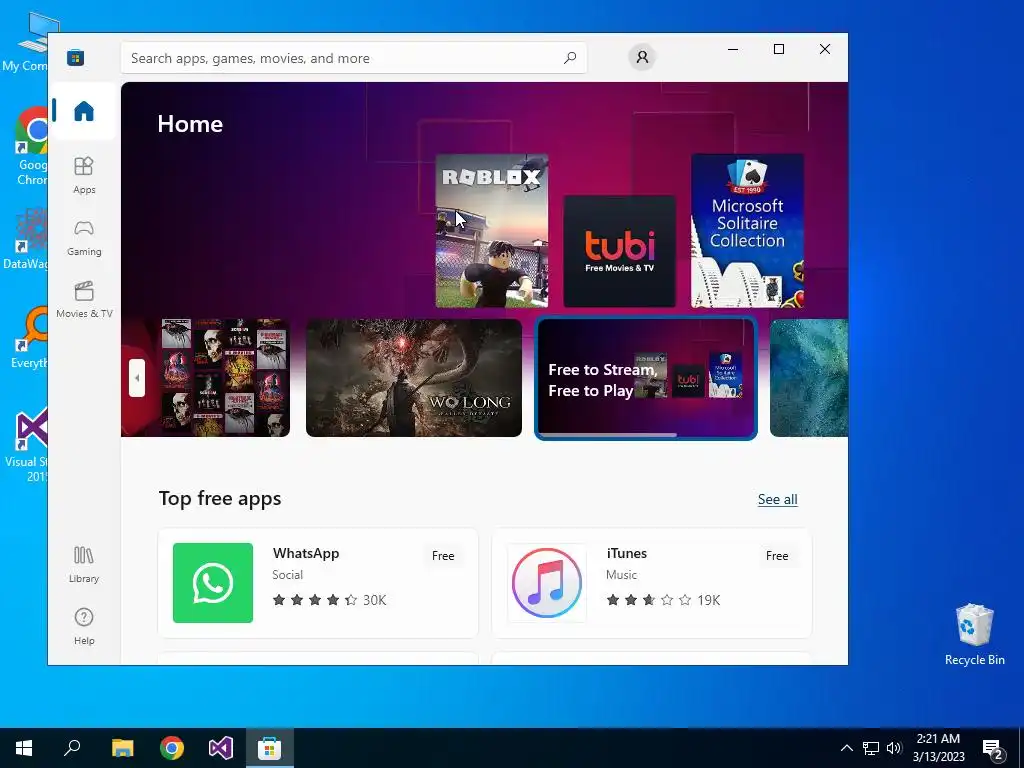Select the teal textured carousel card
The width and height of the screenshot is (1024, 768).
coord(808,377)
